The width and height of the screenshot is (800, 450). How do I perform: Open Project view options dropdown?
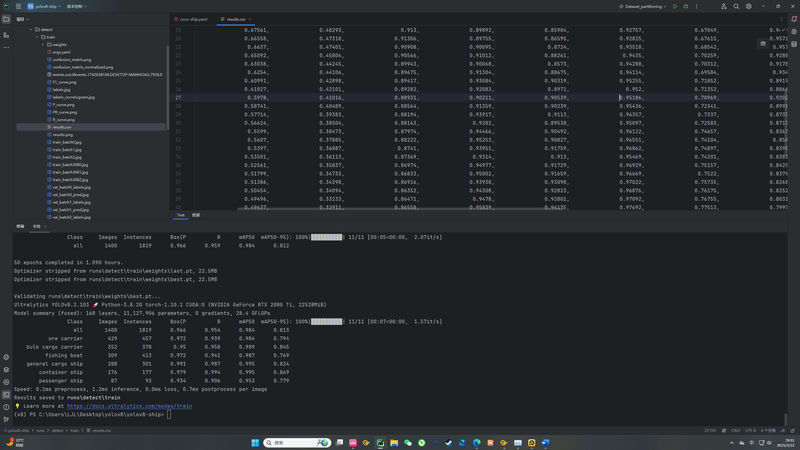point(22,19)
